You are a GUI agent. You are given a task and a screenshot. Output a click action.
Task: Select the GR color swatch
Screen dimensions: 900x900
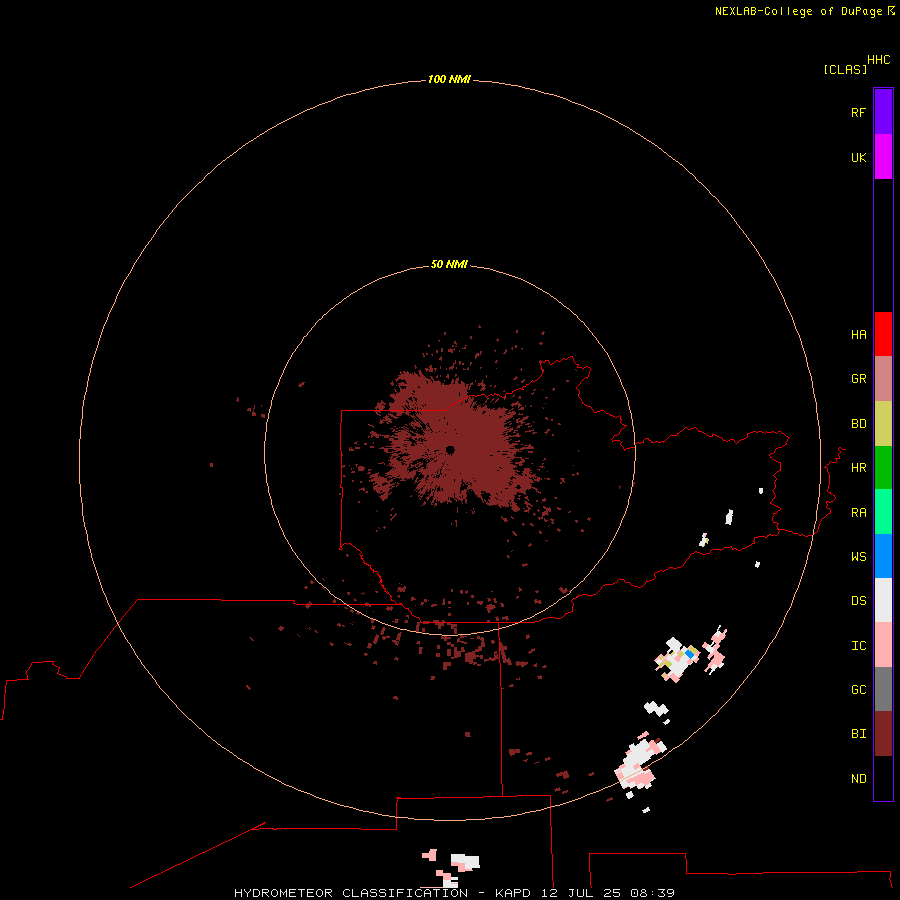pos(883,379)
